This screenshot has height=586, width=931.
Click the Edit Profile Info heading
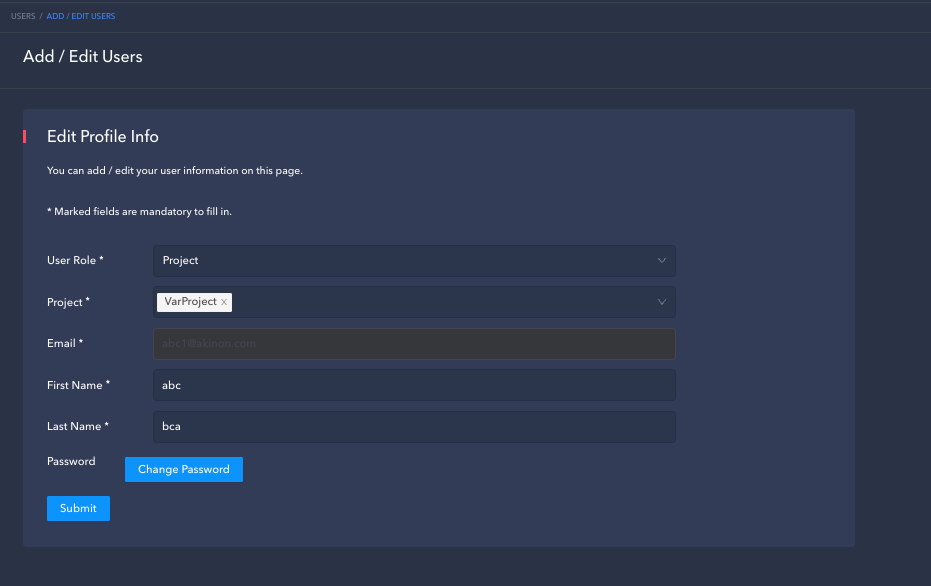pos(103,137)
